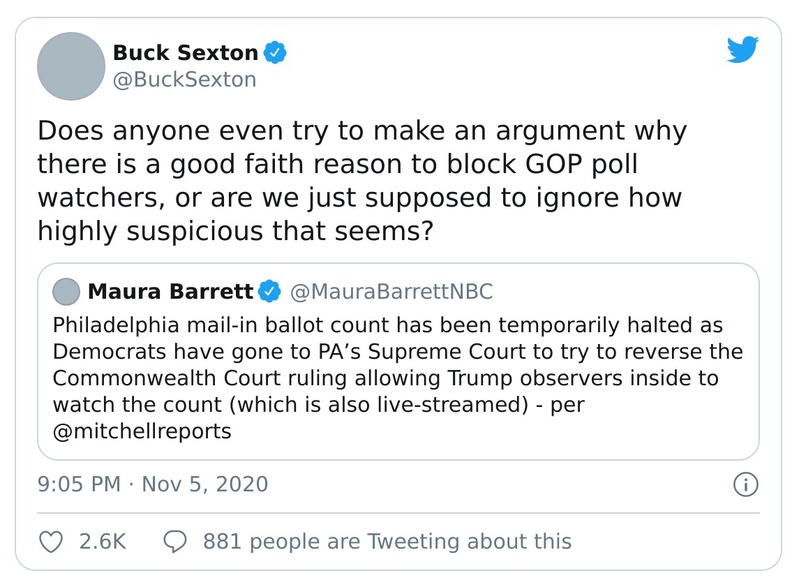This screenshot has width=799, height=587.
Task: Open the Maura Barrett display name
Action: [171, 291]
